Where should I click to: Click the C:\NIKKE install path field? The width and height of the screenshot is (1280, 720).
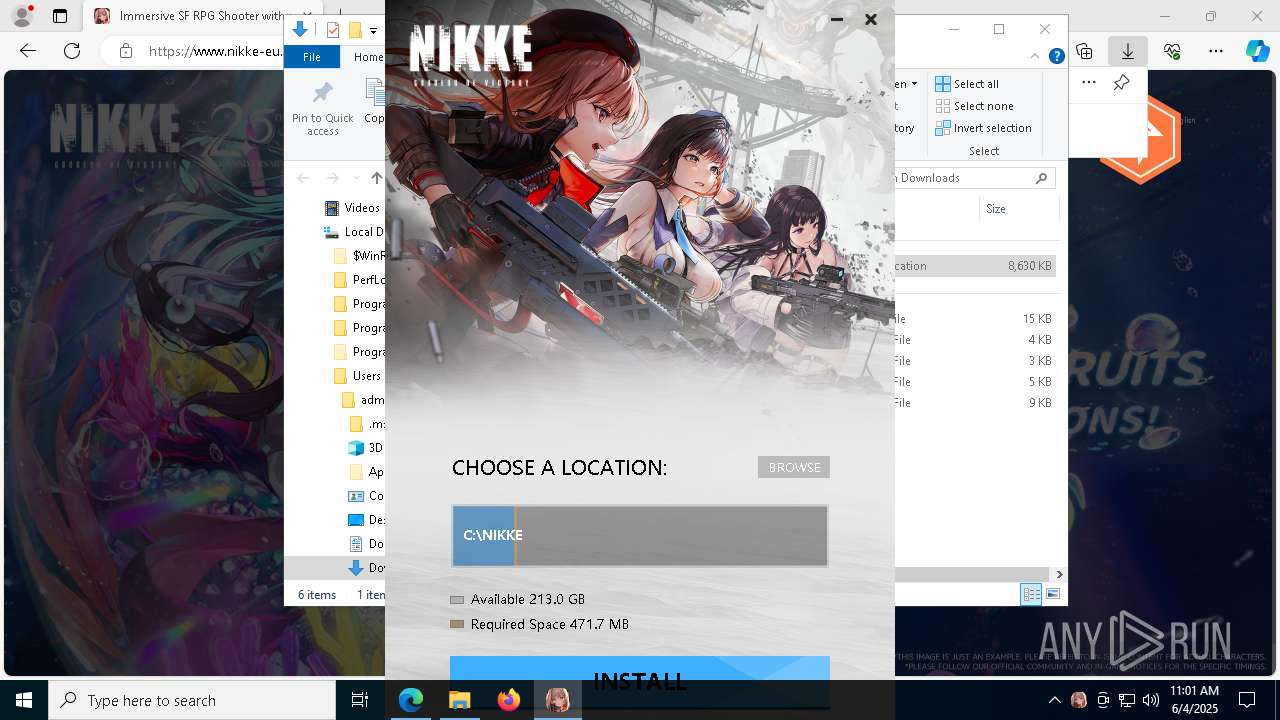[640, 536]
